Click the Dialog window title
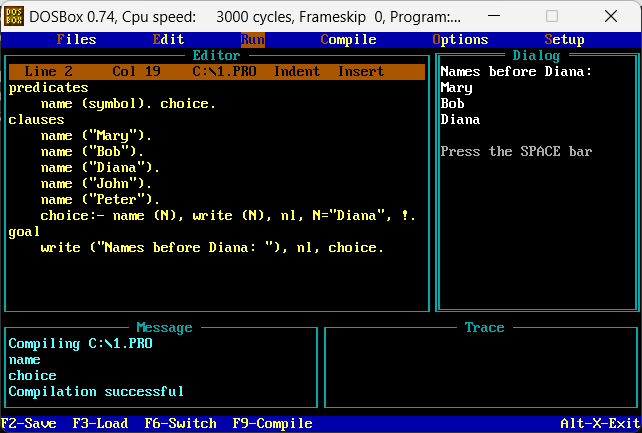This screenshot has width=642, height=433. coord(536,56)
